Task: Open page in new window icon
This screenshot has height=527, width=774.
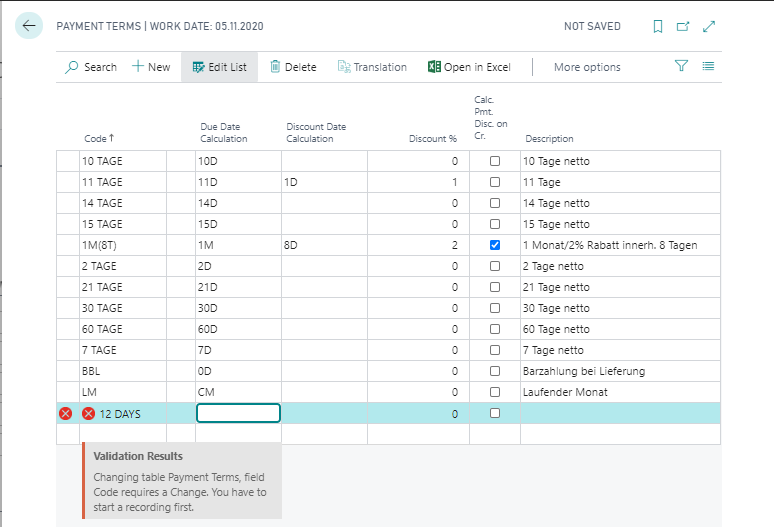Action: (683, 26)
